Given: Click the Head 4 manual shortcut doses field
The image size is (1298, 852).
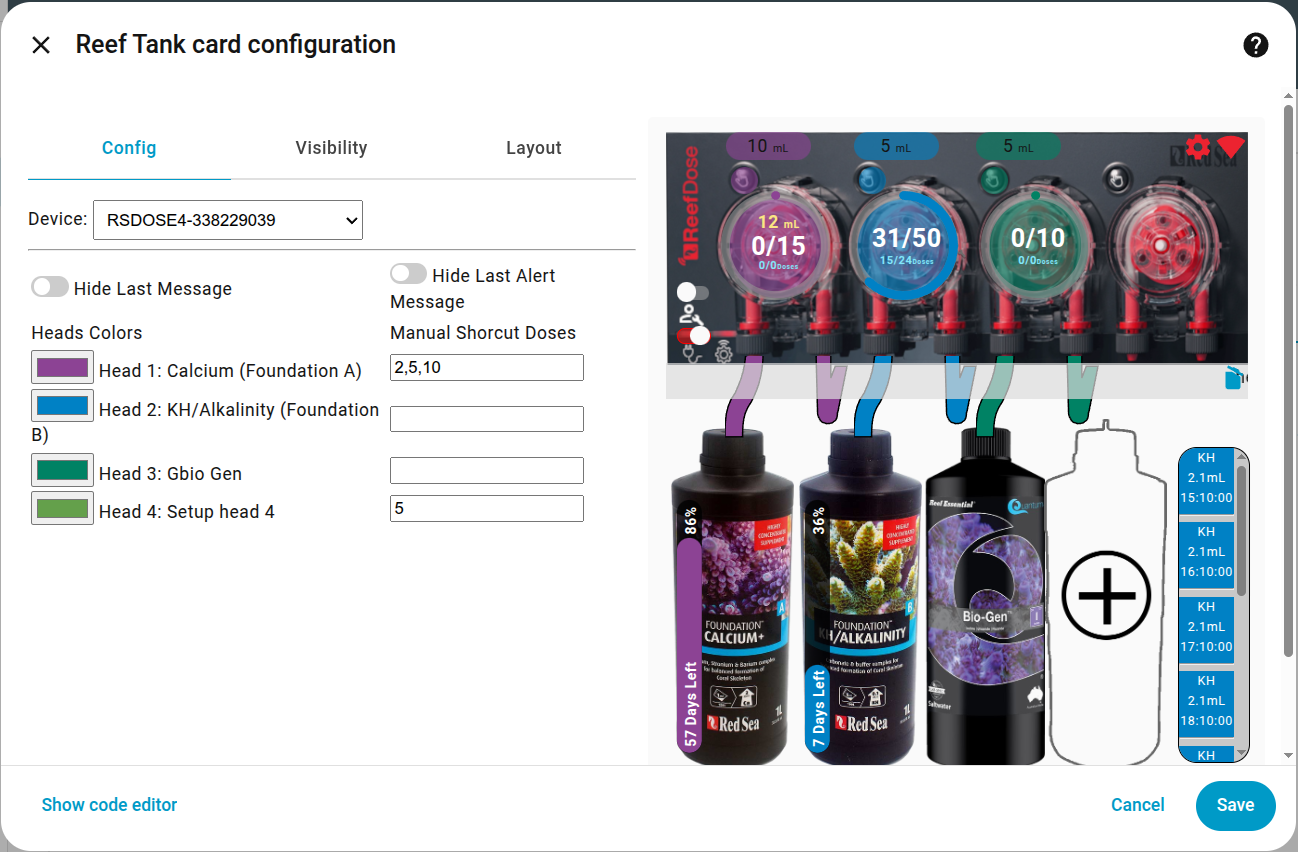Looking at the screenshot, I should 487,508.
